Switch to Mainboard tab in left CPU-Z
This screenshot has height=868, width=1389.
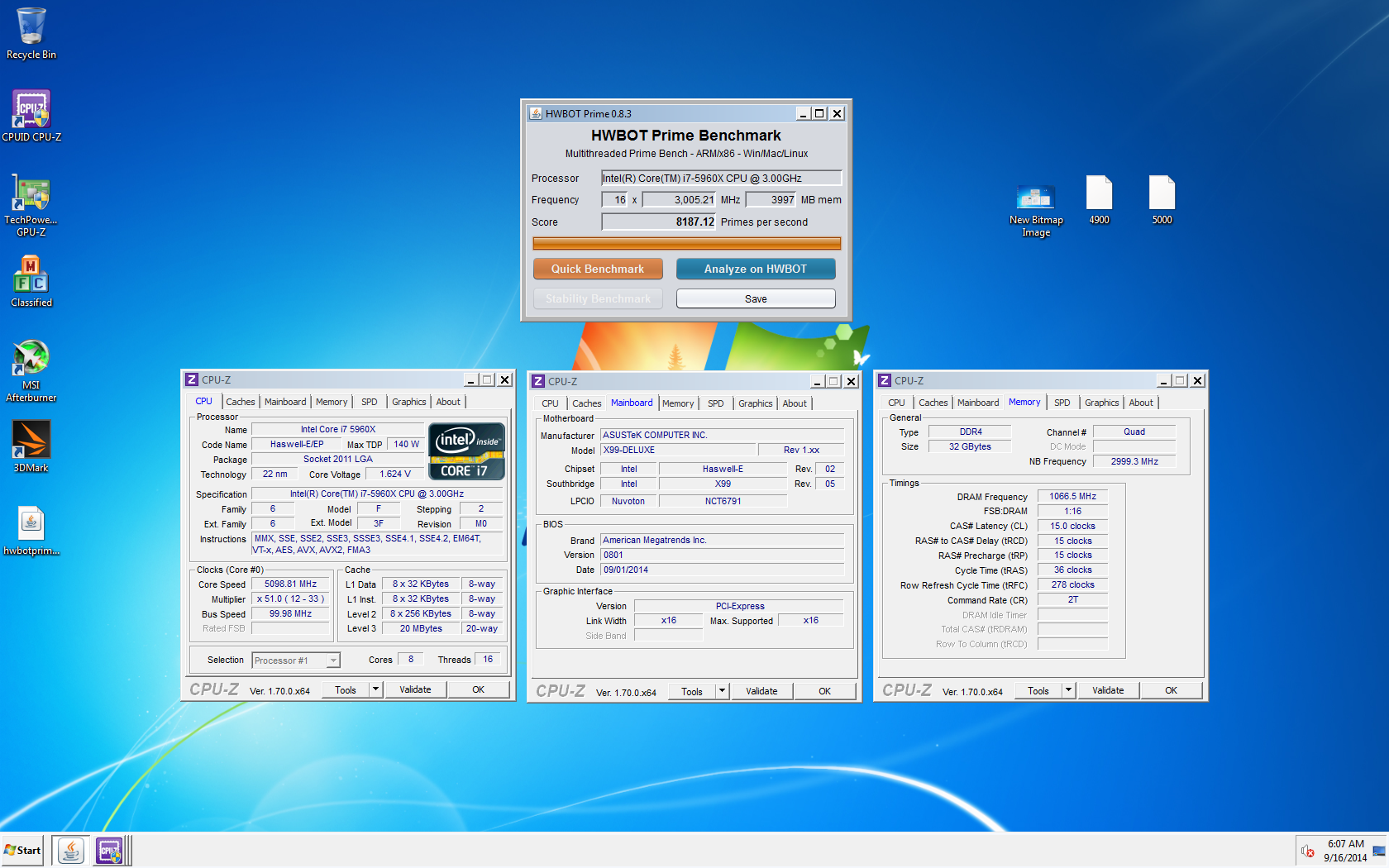[x=285, y=402]
